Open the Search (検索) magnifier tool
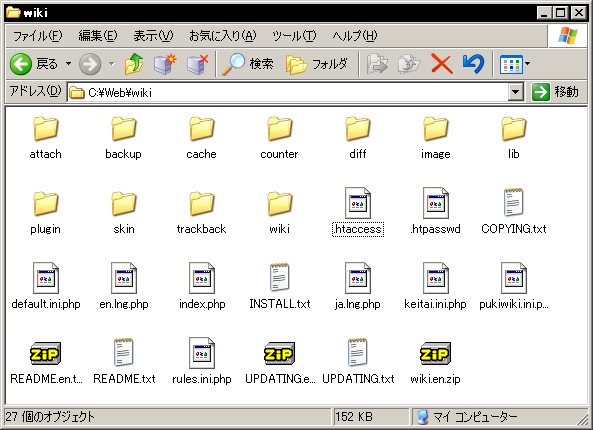 [x=248, y=64]
